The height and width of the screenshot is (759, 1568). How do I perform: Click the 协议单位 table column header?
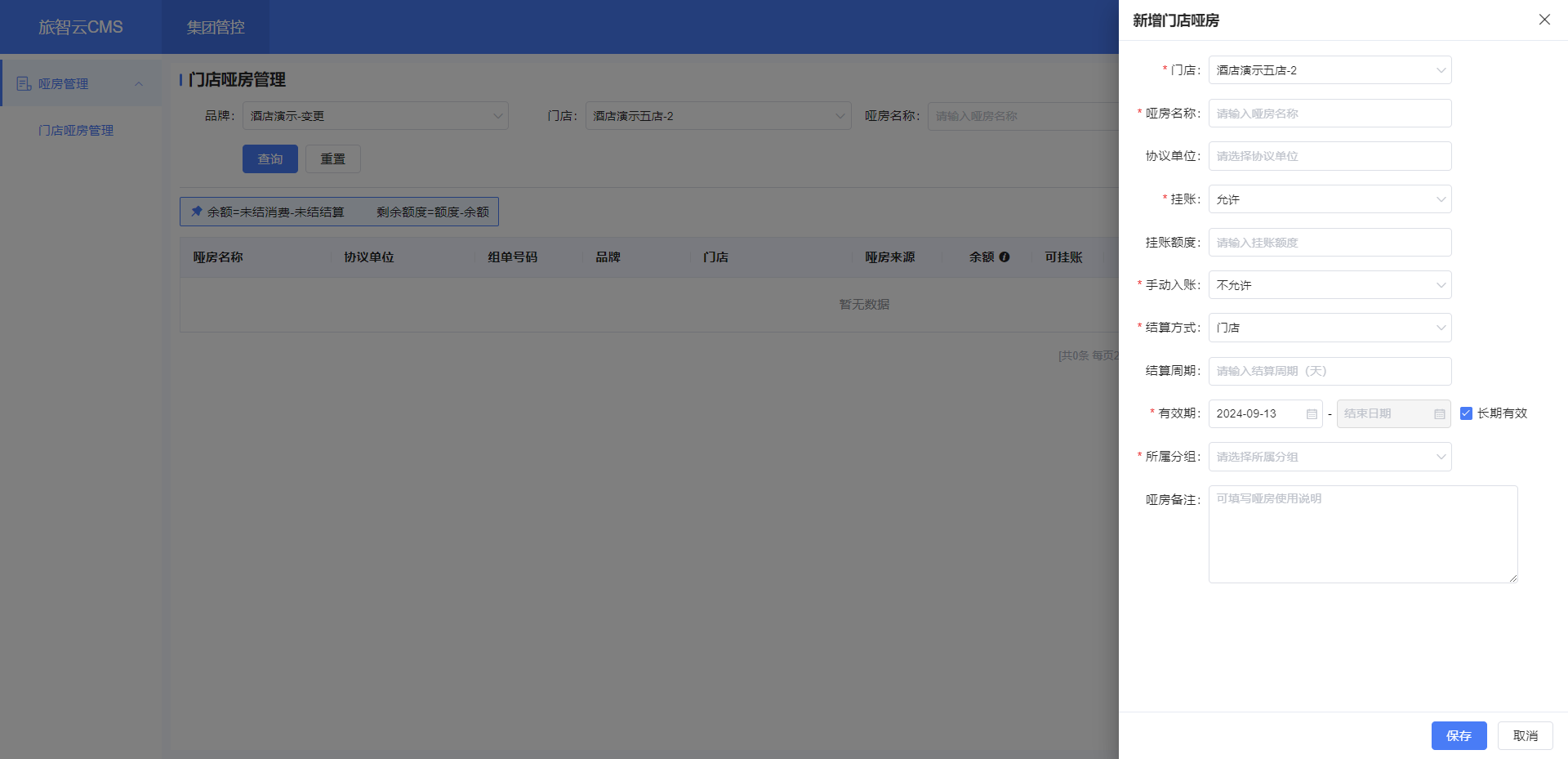pos(368,257)
